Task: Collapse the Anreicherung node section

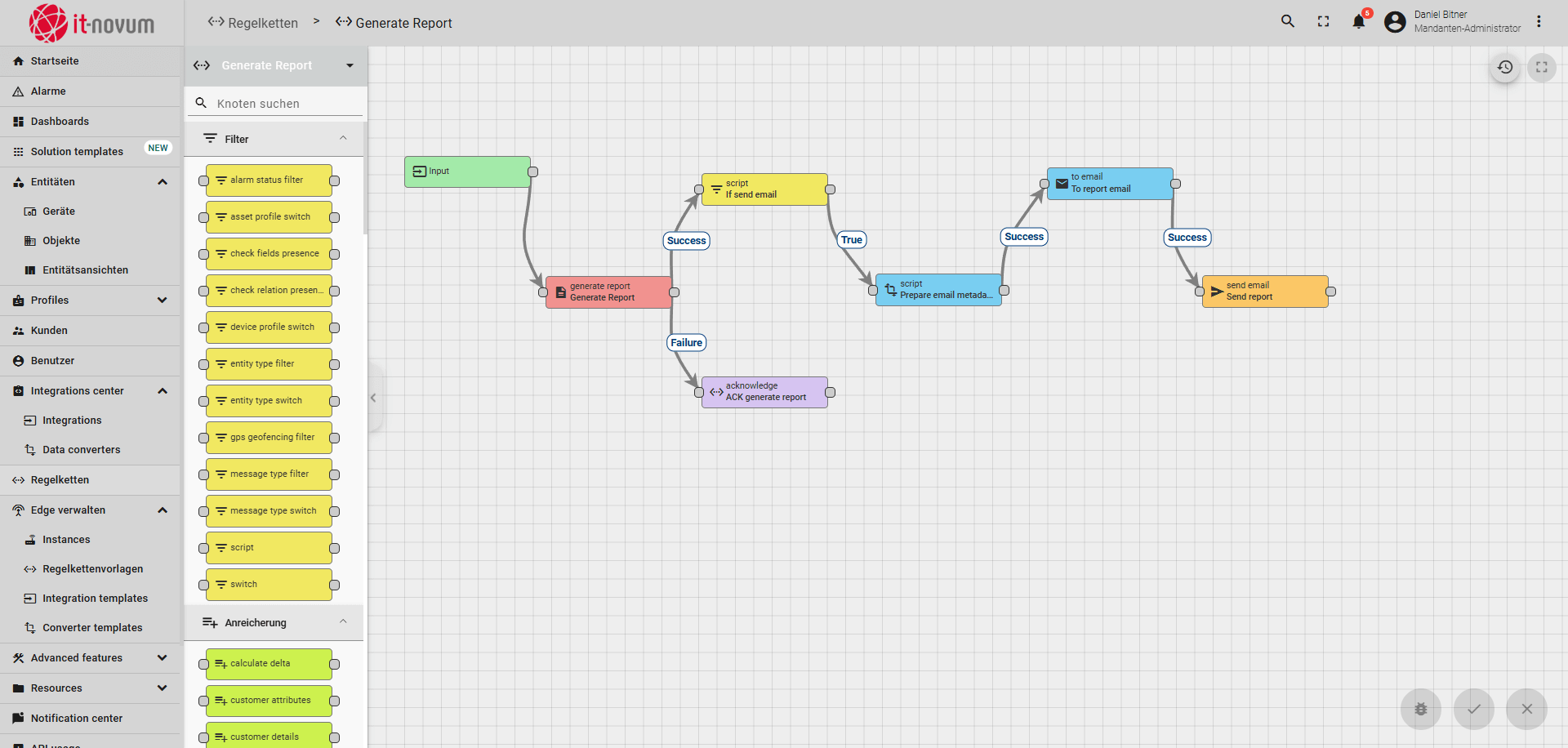Action: [343, 622]
